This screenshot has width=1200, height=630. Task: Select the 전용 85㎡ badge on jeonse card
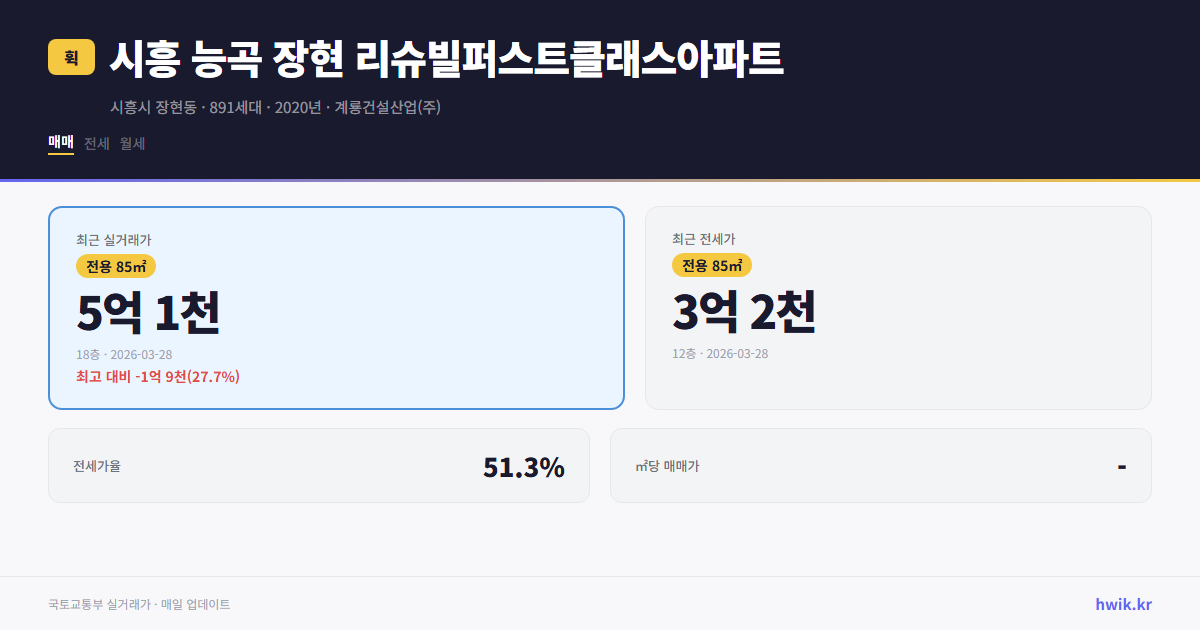tap(712, 265)
